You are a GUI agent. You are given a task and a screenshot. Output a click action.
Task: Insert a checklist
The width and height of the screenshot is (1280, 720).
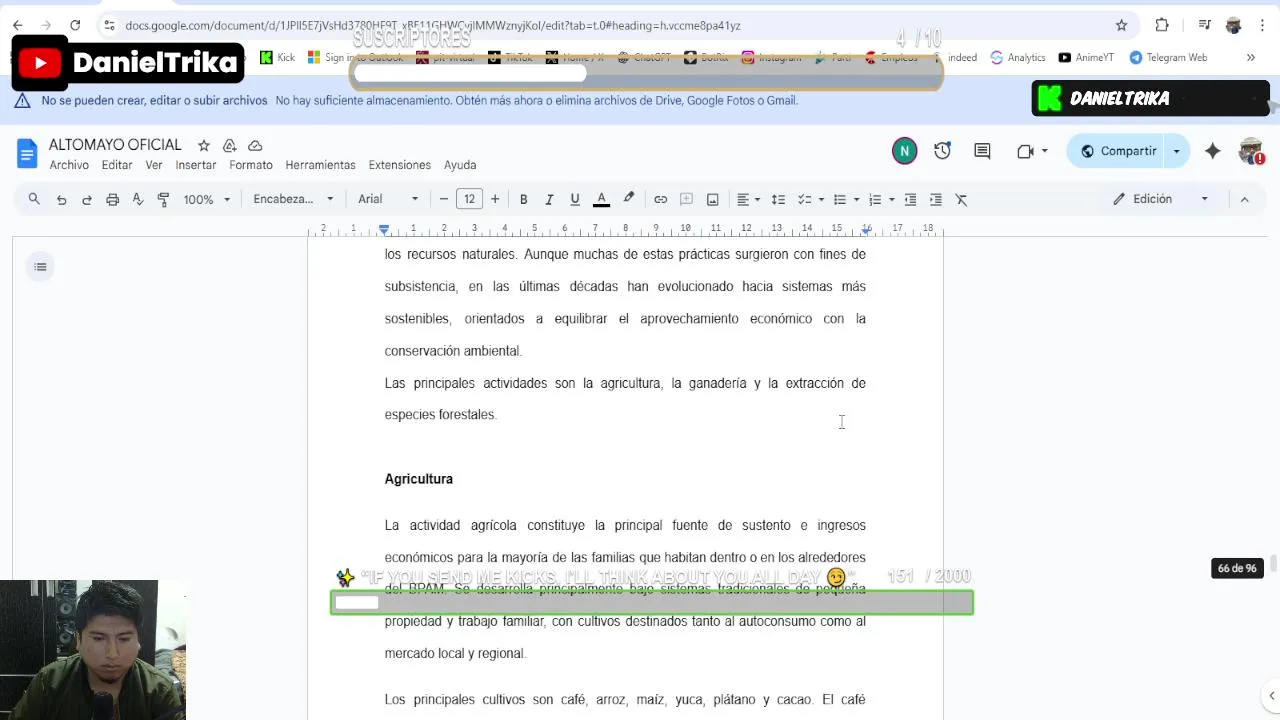[x=805, y=199]
